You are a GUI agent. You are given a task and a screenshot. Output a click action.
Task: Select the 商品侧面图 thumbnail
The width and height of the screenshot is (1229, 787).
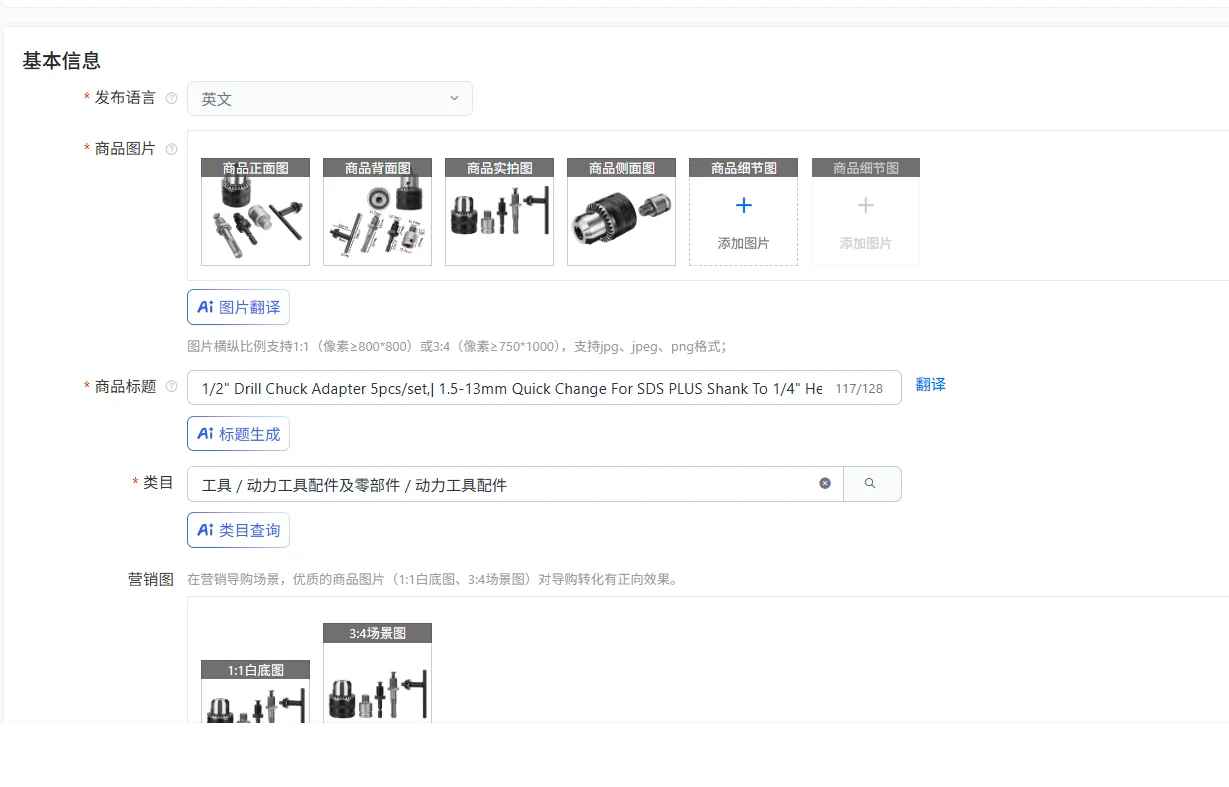coord(621,212)
